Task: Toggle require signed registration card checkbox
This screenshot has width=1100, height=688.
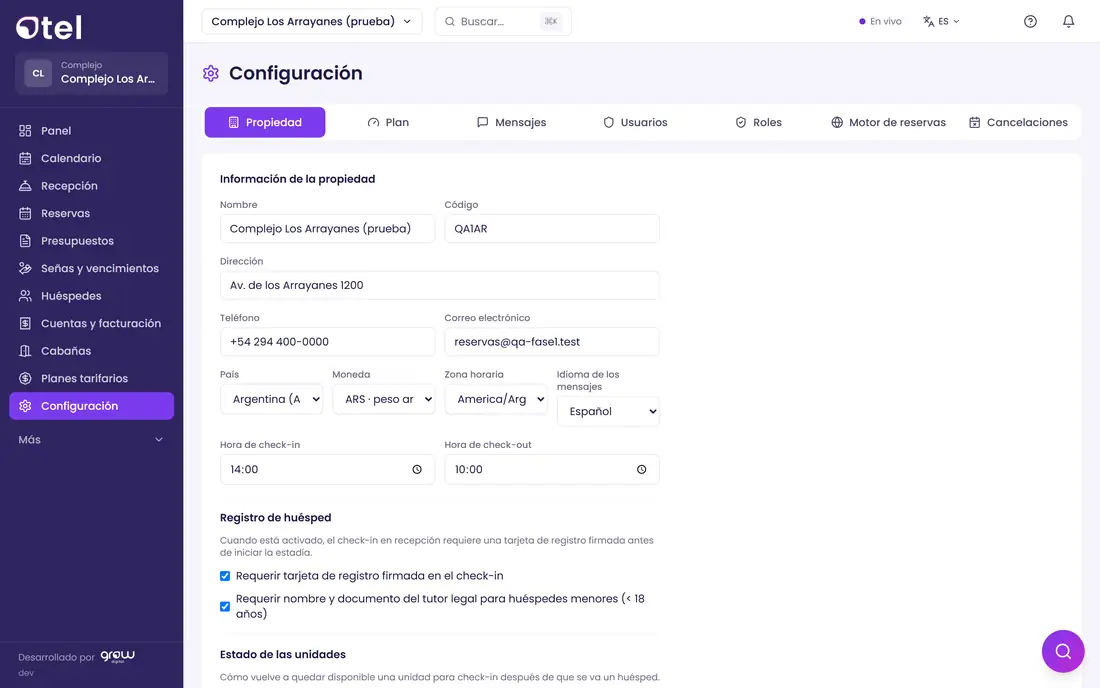Action: coord(224,576)
